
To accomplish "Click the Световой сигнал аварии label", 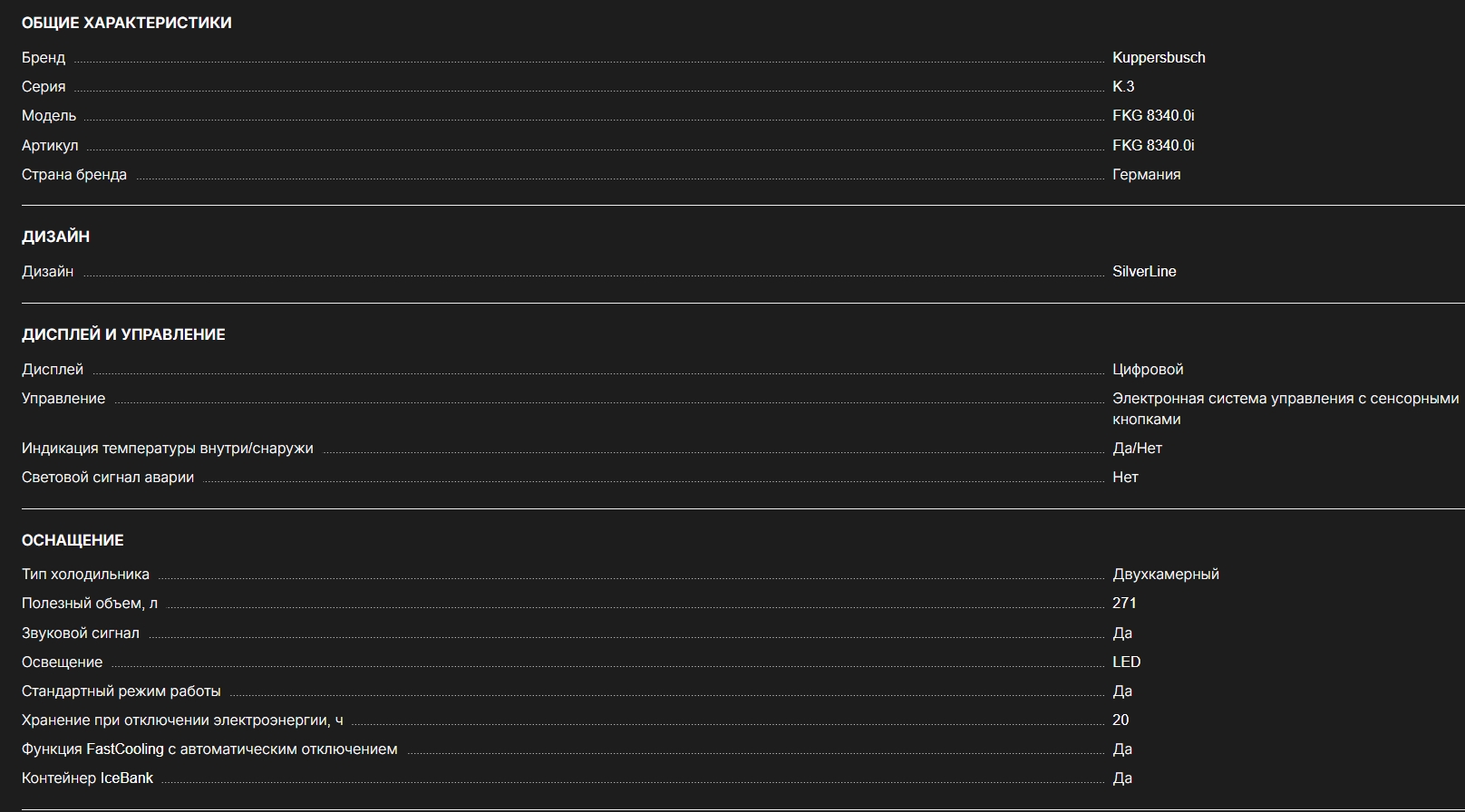I will point(108,477).
